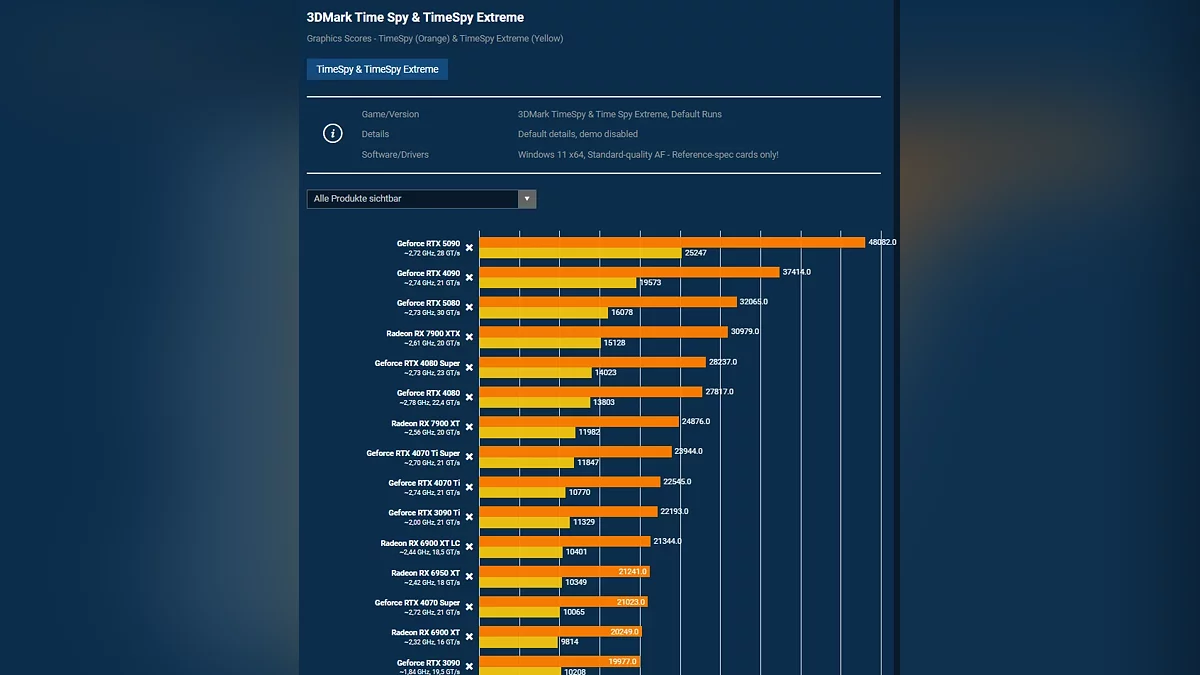Click the info icon beside Game/Version
The height and width of the screenshot is (675, 1200).
pos(333,134)
